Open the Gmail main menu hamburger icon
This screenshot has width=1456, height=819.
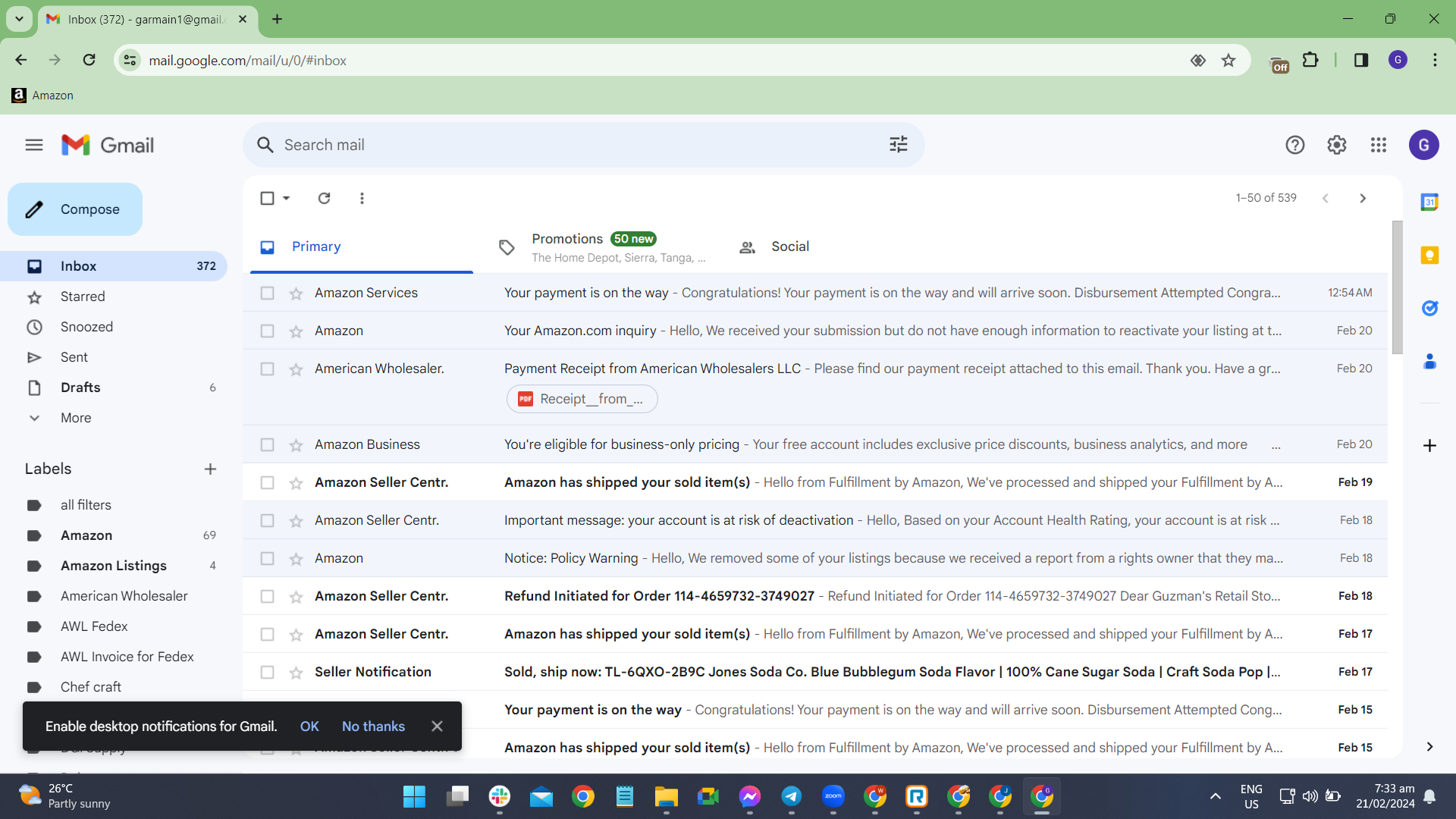click(34, 145)
